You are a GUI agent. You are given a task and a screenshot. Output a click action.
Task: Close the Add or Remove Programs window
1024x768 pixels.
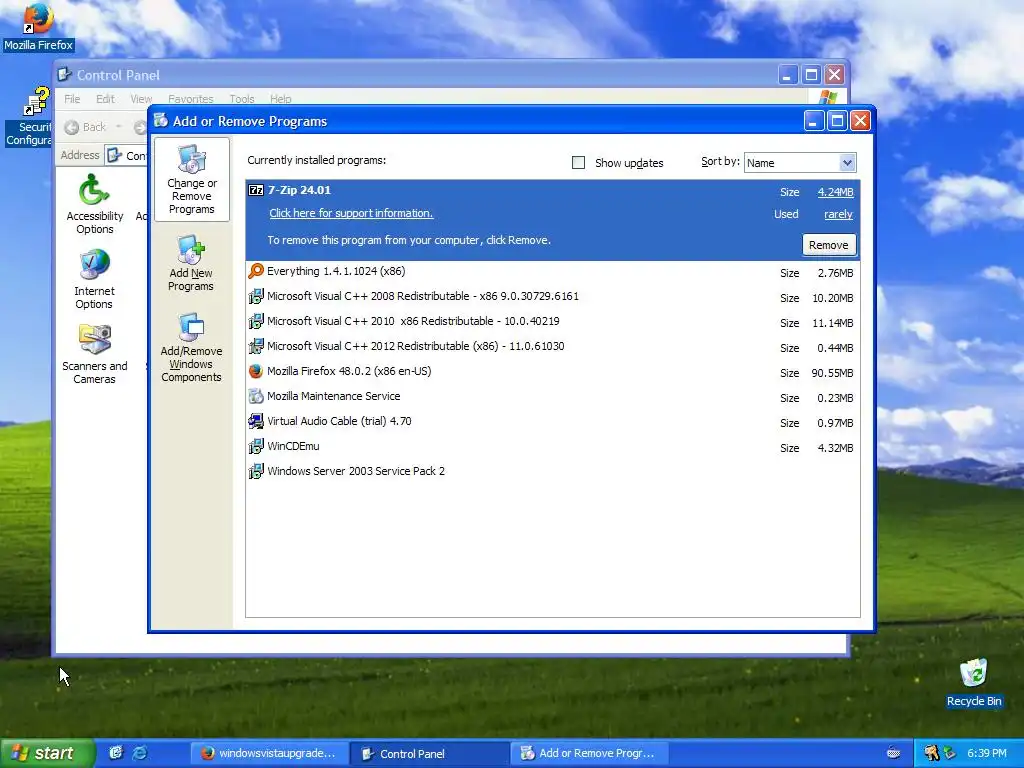tap(861, 121)
